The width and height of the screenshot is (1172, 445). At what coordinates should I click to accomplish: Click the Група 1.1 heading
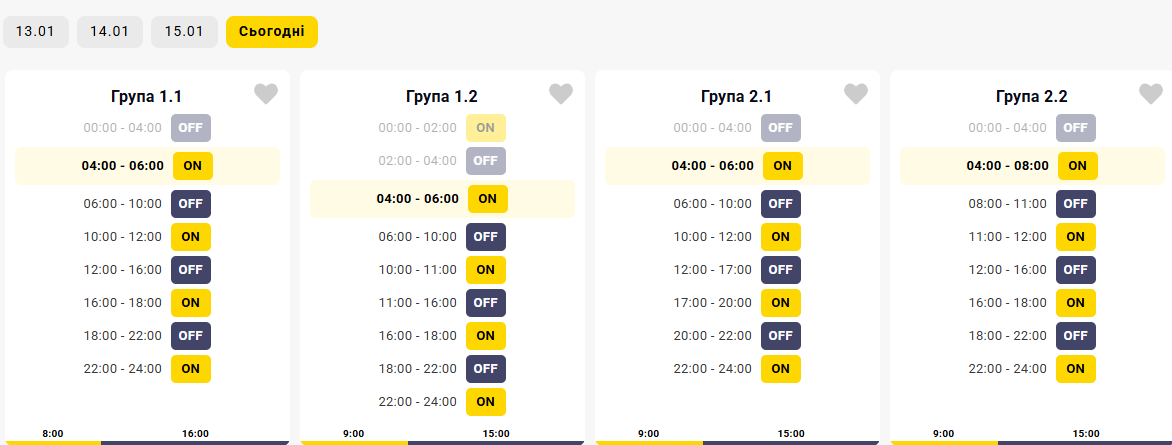coord(146,97)
